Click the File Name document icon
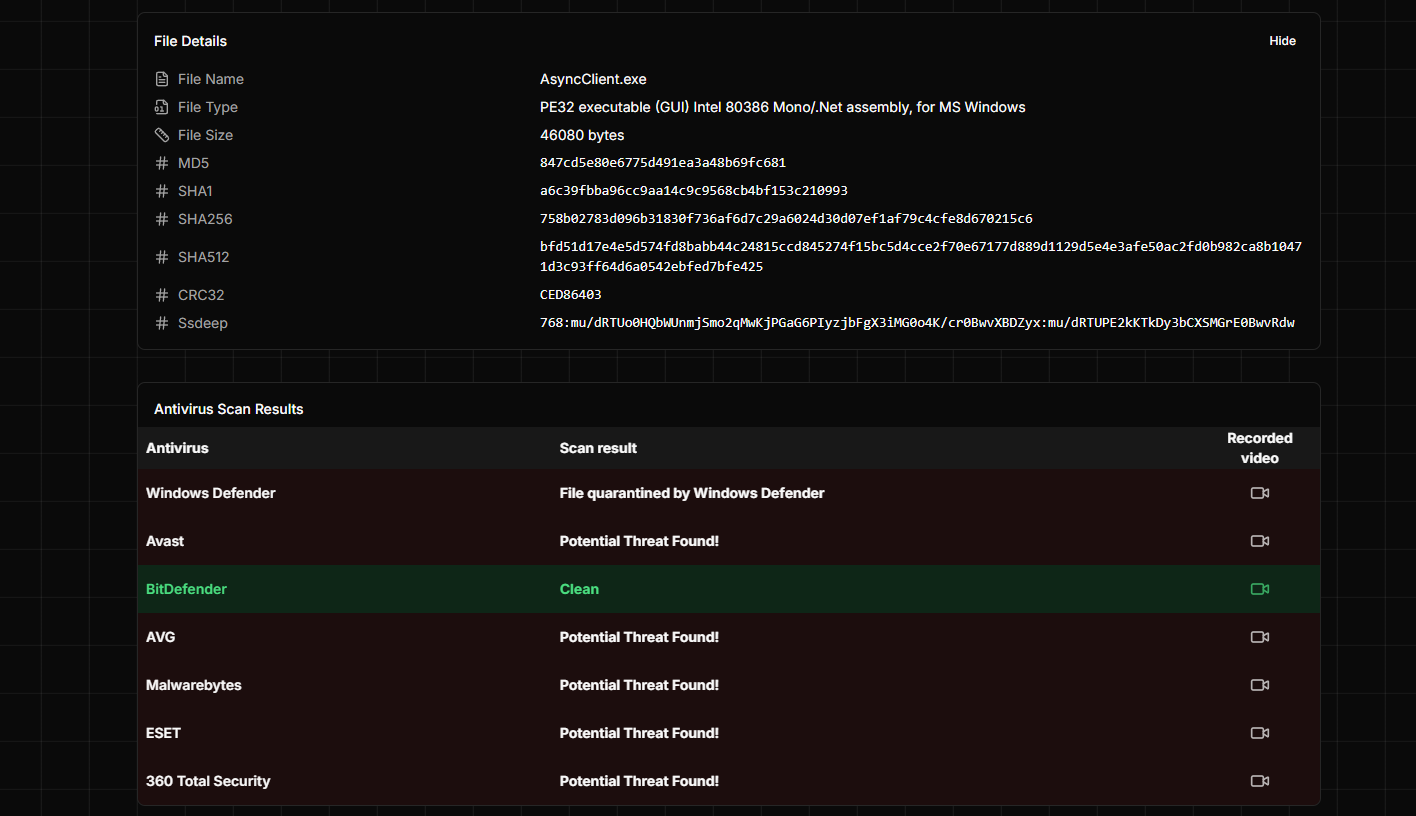The height and width of the screenshot is (816, 1416). tap(162, 79)
